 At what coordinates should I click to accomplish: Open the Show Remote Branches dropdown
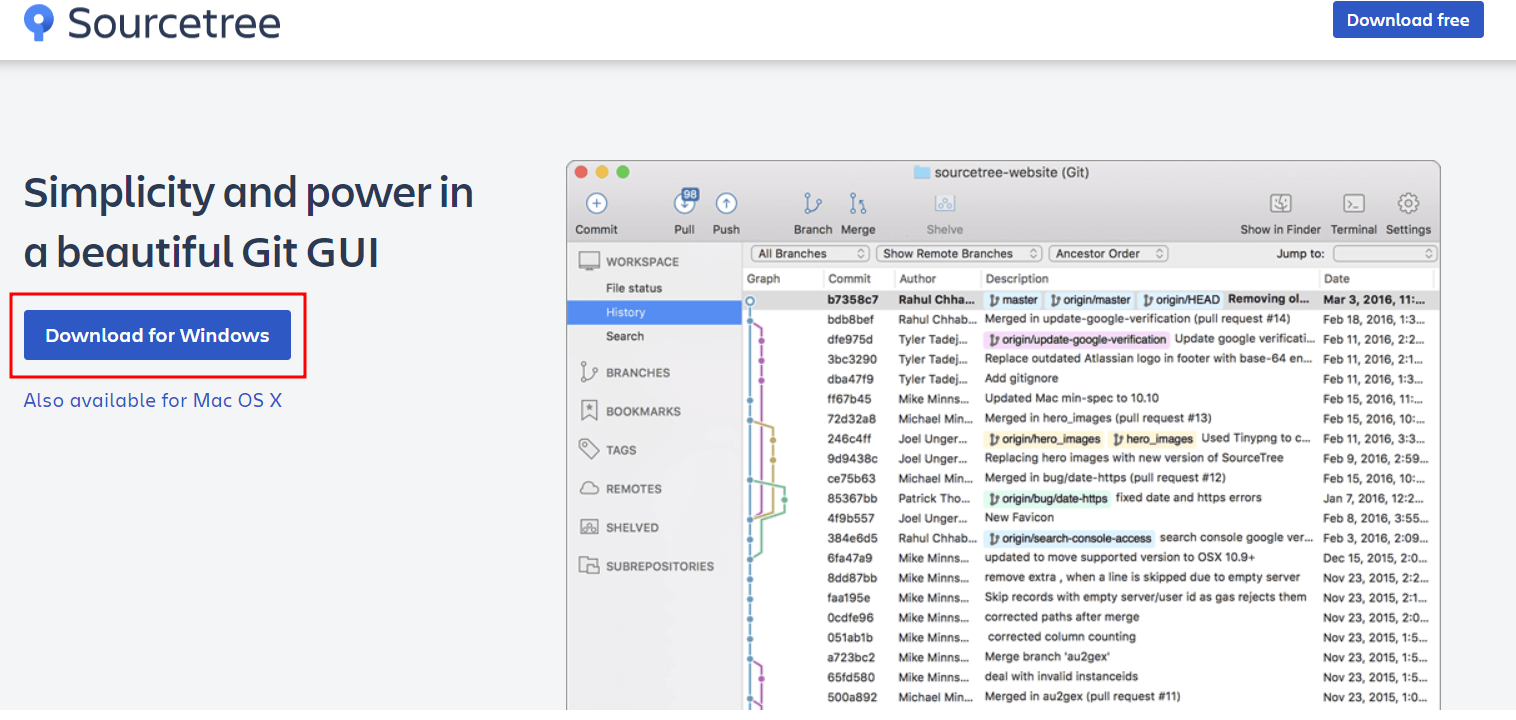[x=959, y=254]
